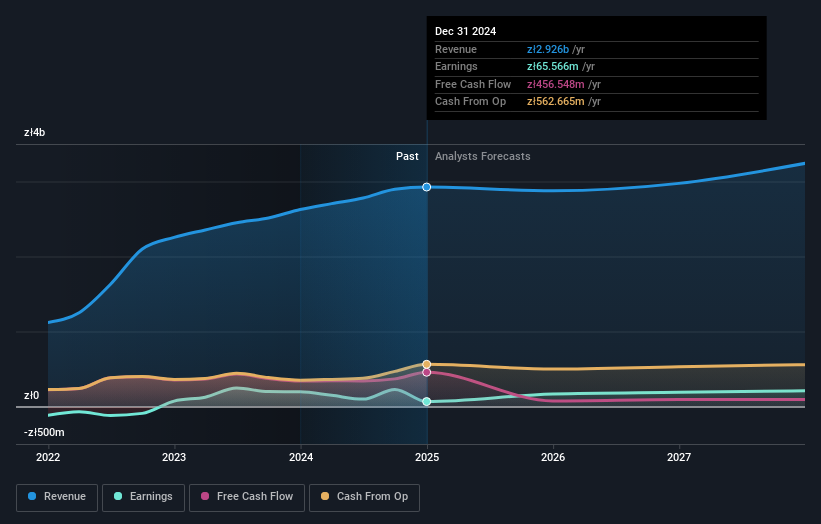
Task: Click the Earnings data point at 2025
Action: click(427, 402)
